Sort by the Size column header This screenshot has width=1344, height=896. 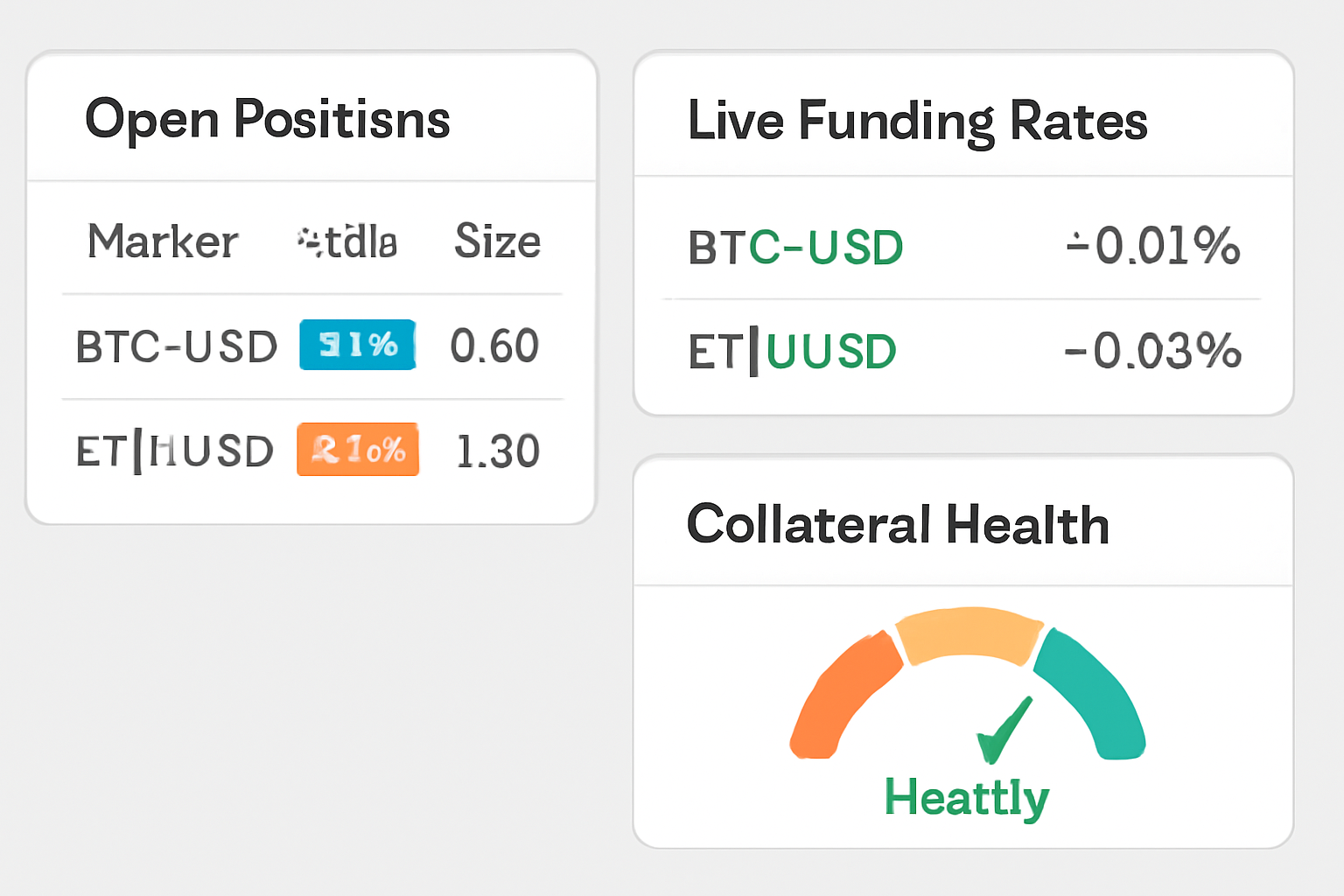(497, 241)
